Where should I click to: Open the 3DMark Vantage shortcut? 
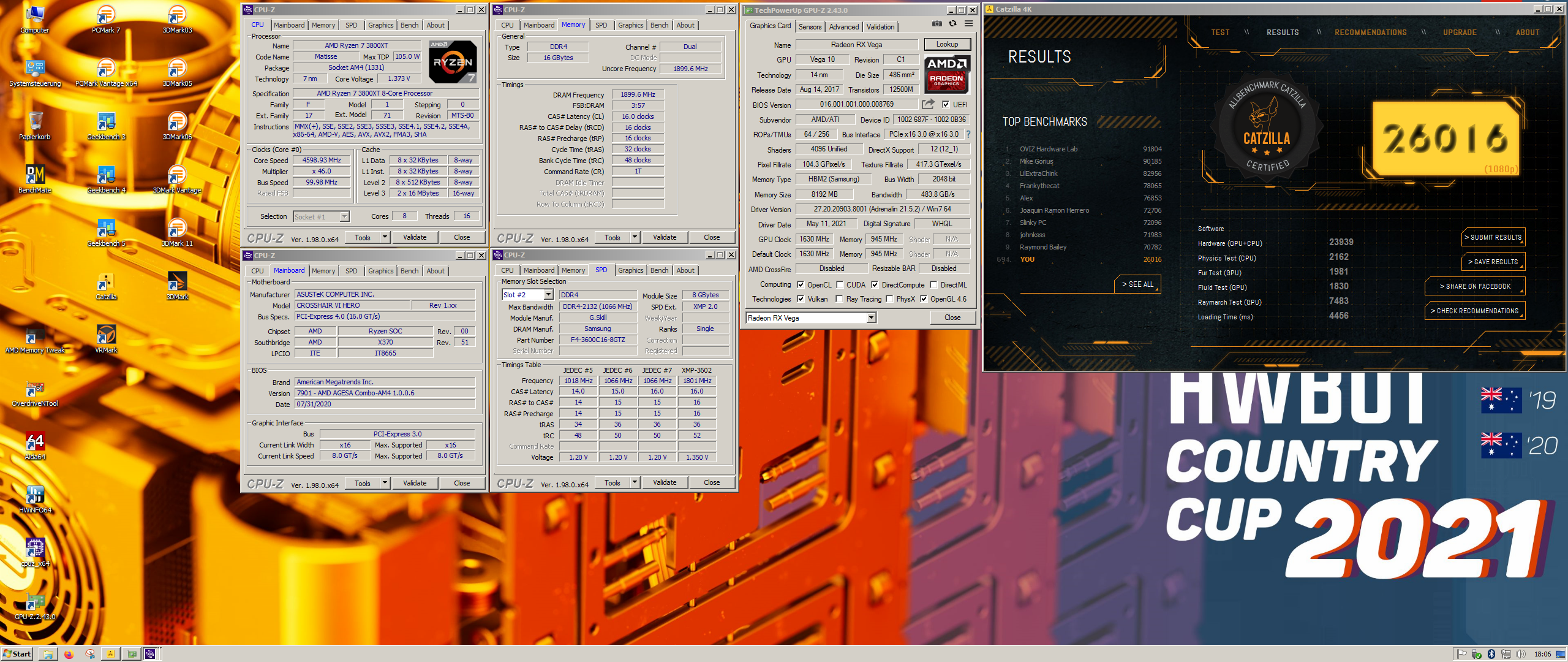177,178
